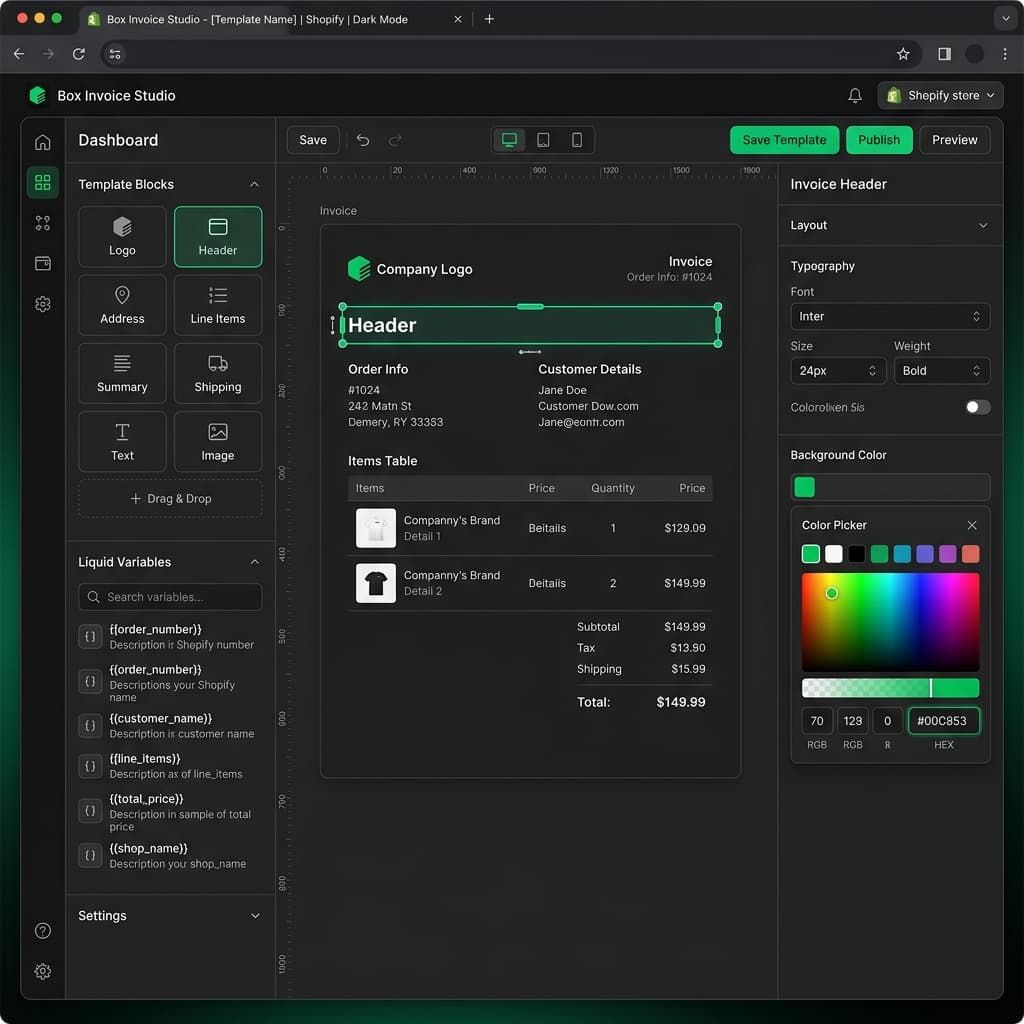This screenshot has width=1024, height=1024.
Task: Collapse the Liquid Variables section
Action: [x=254, y=562]
